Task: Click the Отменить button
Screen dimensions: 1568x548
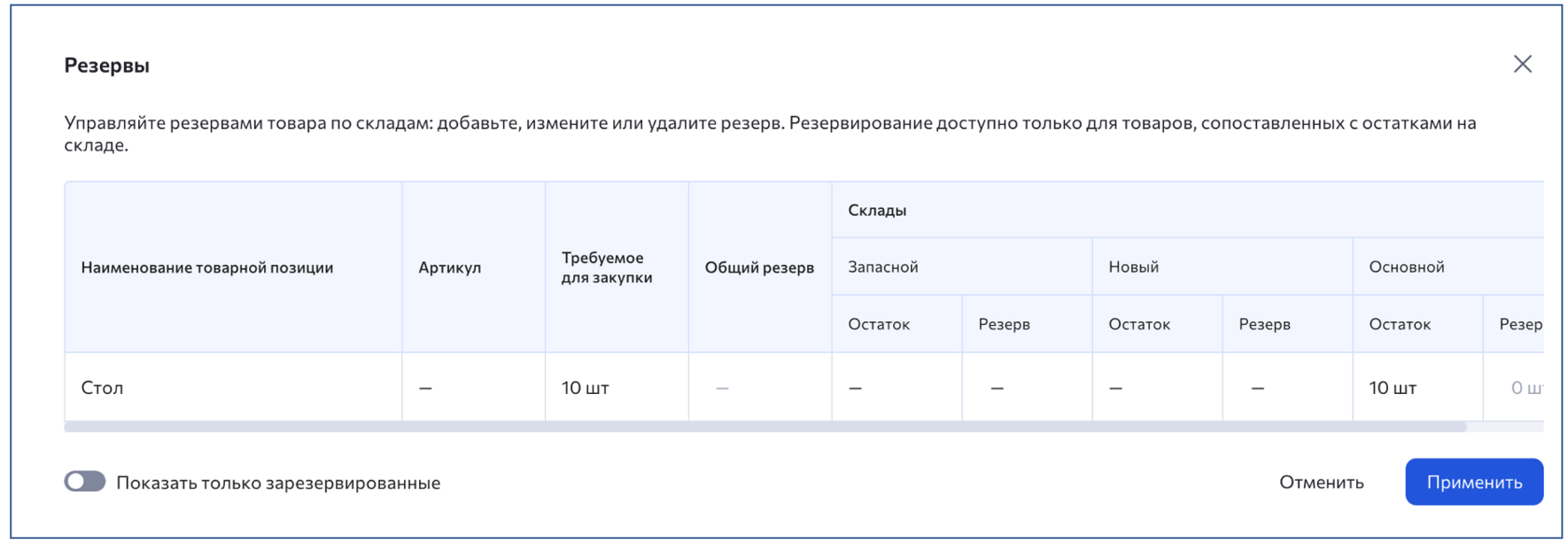Action: 1321,482
